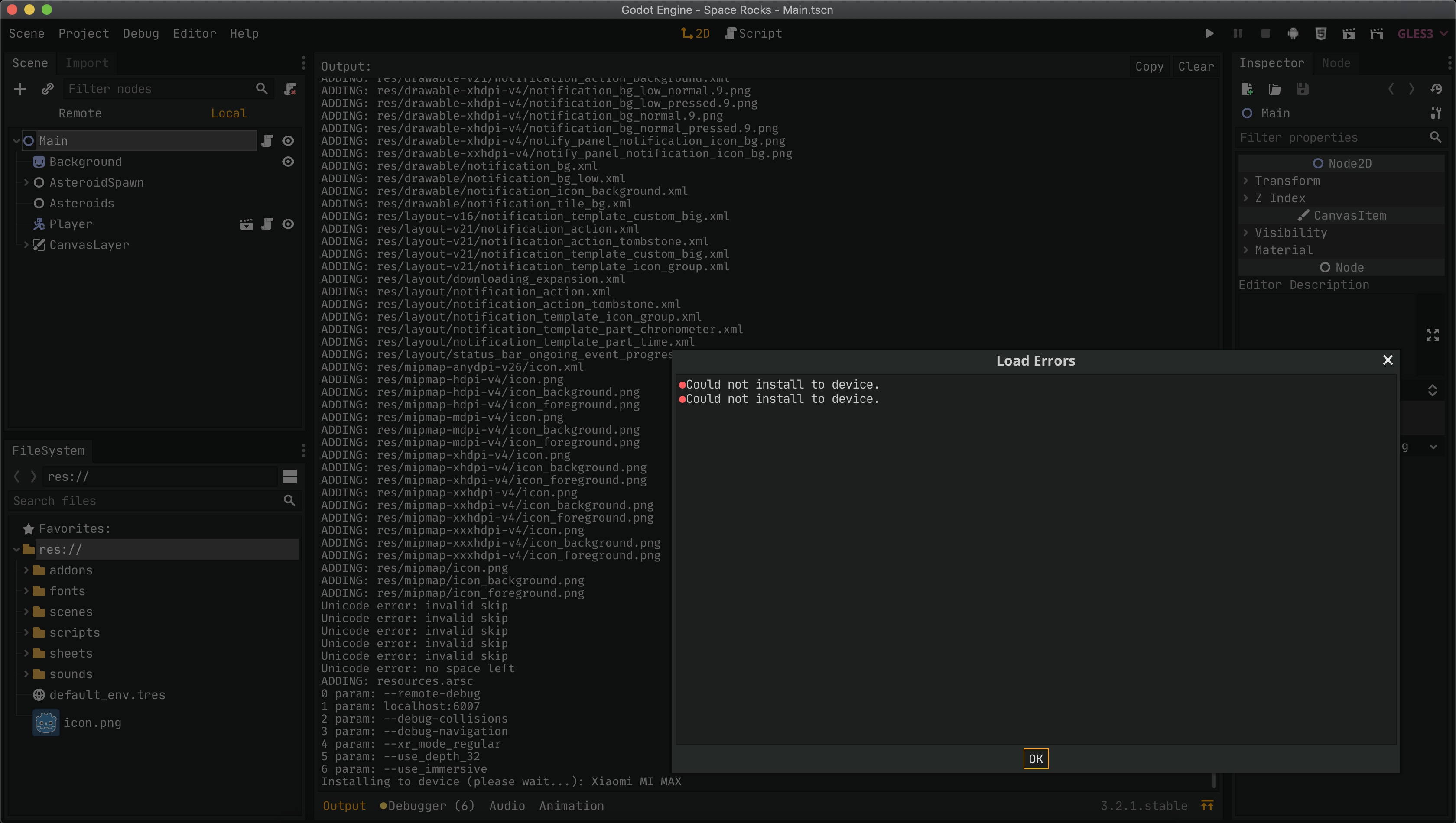The width and height of the screenshot is (1456, 823).
Task: Play custom scene icon
Action: click(1376, 33)
